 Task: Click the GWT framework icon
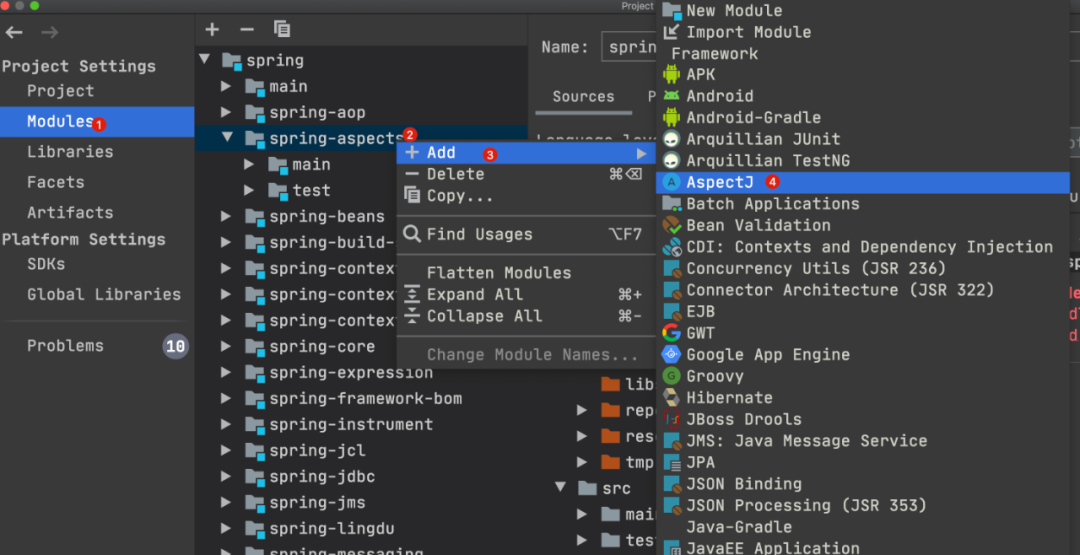coord(671,333)
